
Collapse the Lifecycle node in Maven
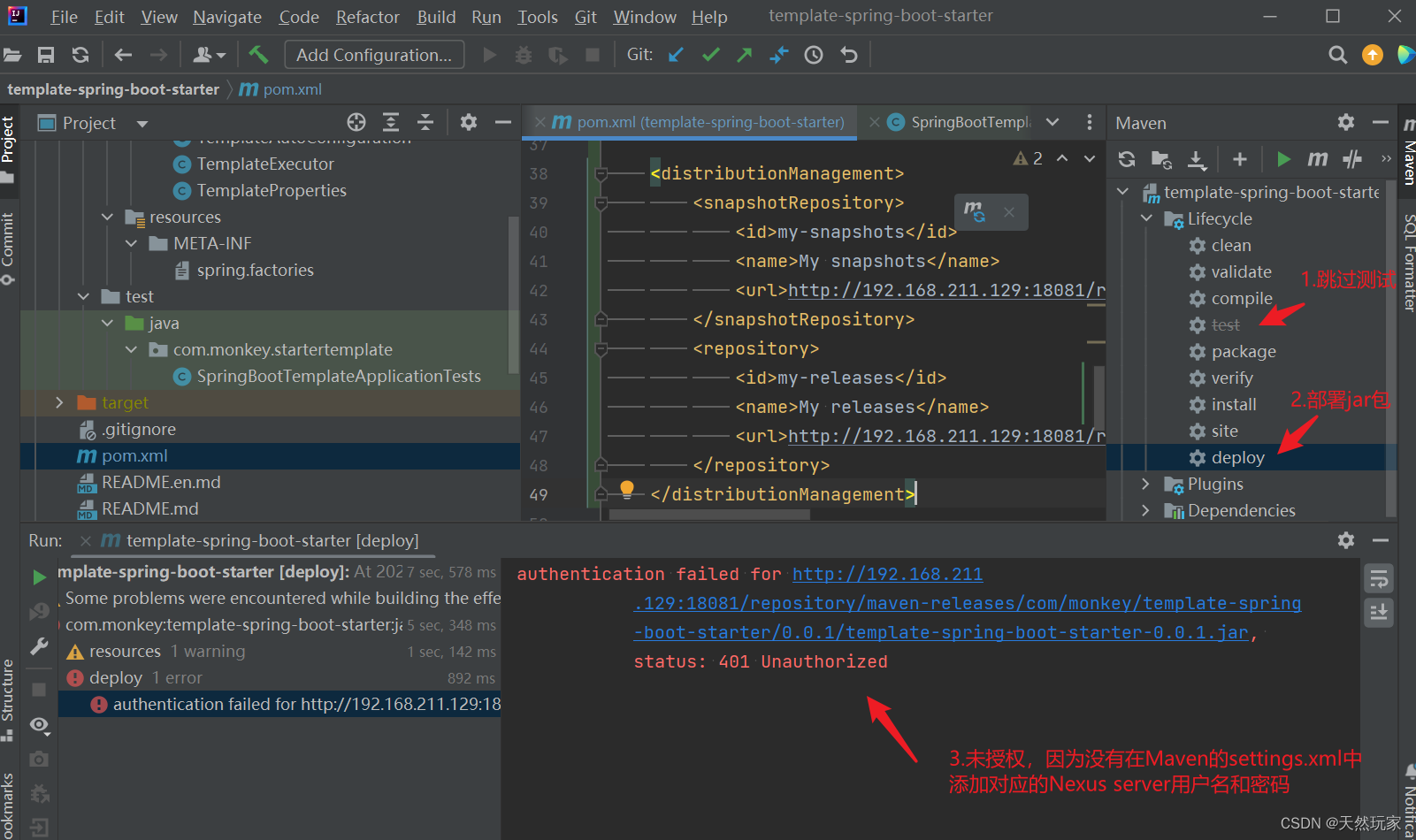(1147, 218)
